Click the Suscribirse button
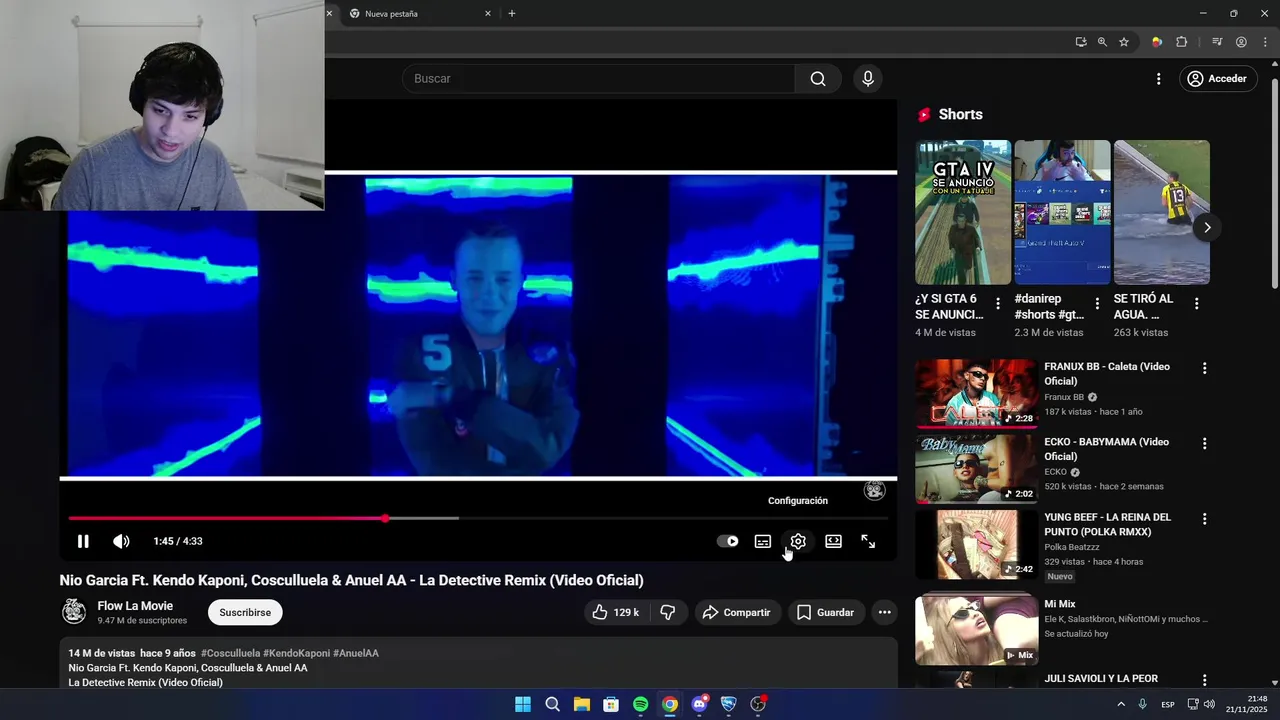1280x720 pixels. (245, 612)
